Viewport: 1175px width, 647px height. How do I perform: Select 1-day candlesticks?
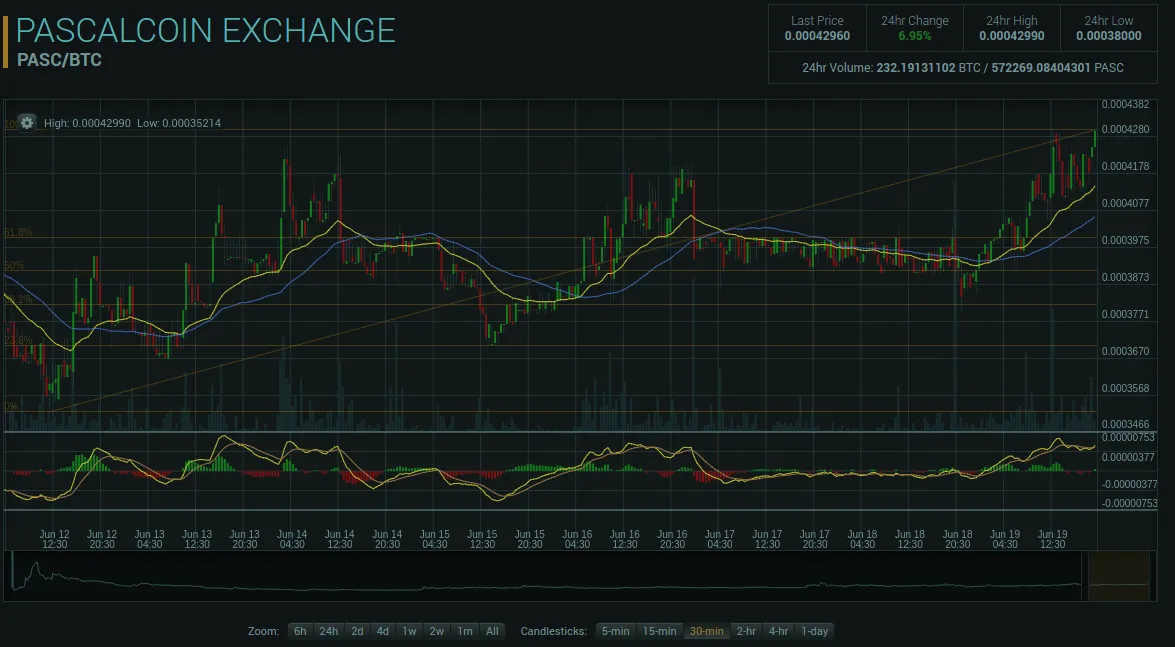815,631
